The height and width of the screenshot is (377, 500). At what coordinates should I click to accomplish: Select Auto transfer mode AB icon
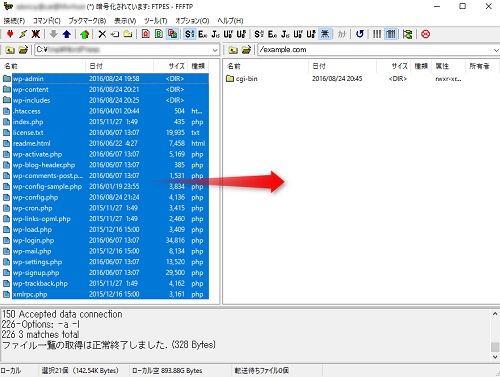click(x=172, y=34)
